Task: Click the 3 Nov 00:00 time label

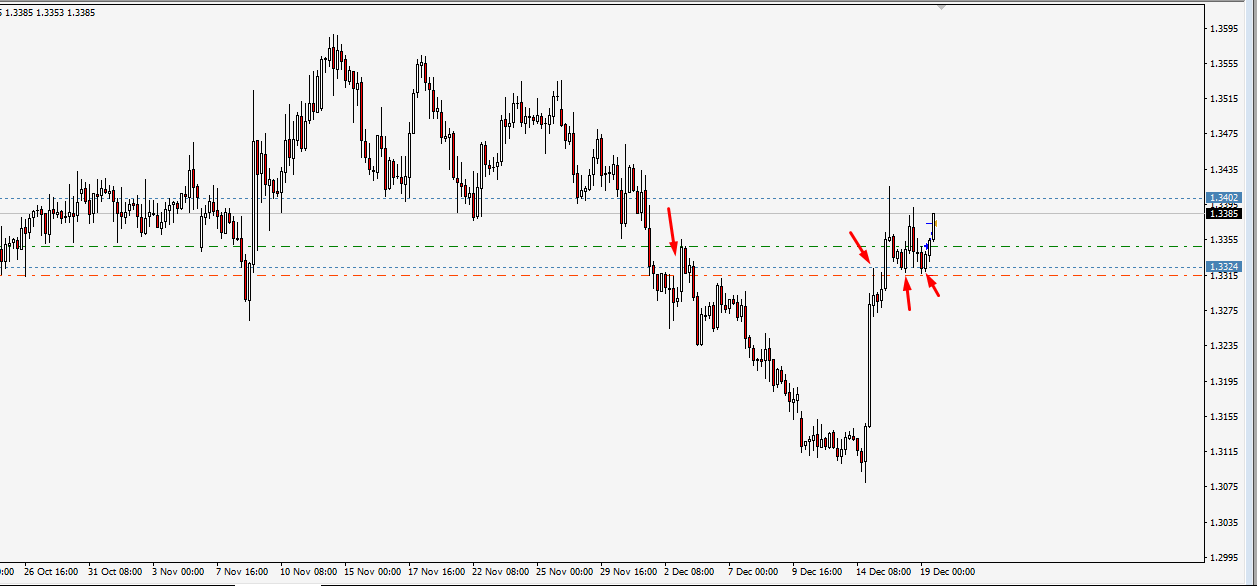Action: click(x=177, y=572)
